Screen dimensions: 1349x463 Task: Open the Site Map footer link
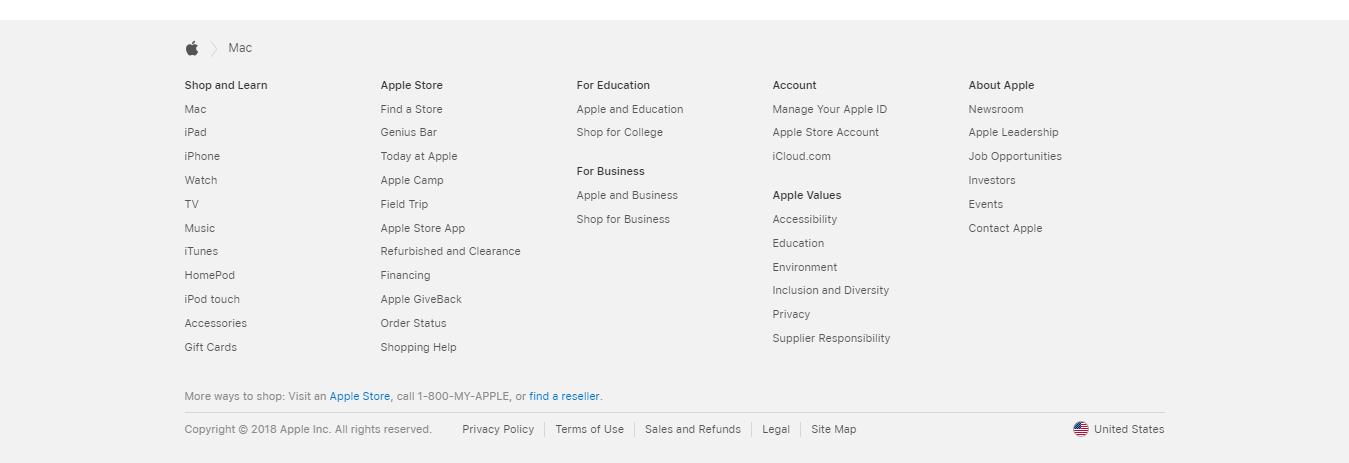click(833, 429)
